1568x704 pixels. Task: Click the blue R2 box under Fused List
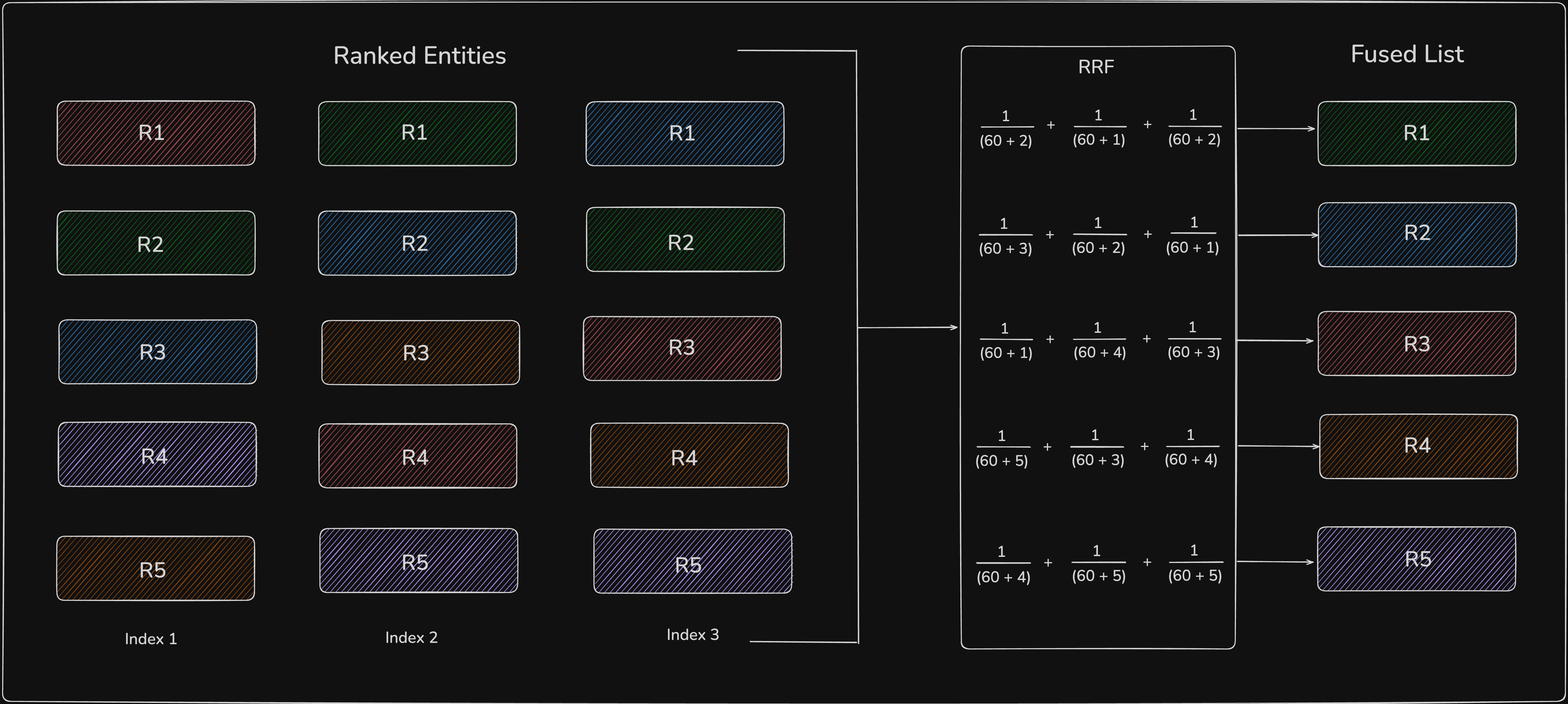1417,234
